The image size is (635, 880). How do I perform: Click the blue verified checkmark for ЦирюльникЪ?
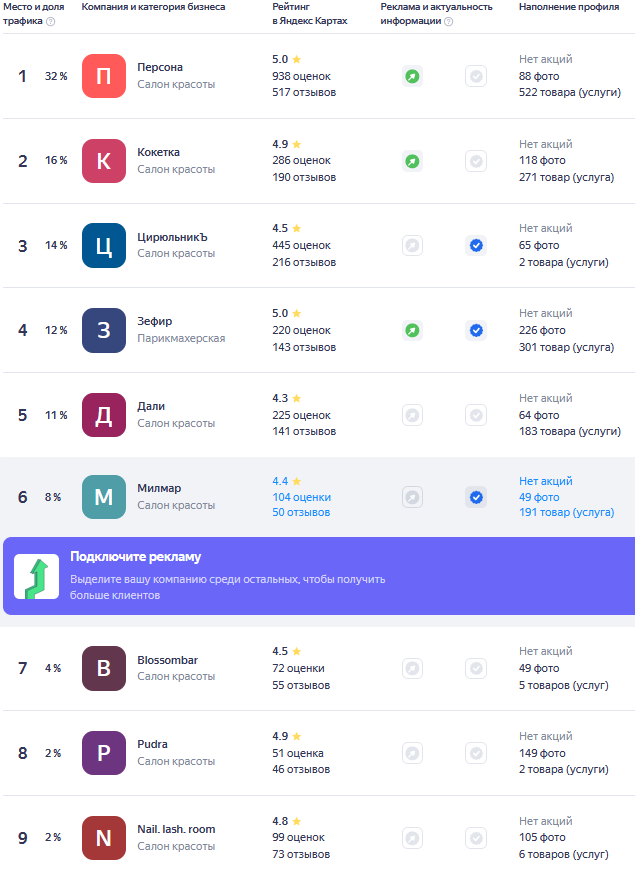[x=476, y=245]
